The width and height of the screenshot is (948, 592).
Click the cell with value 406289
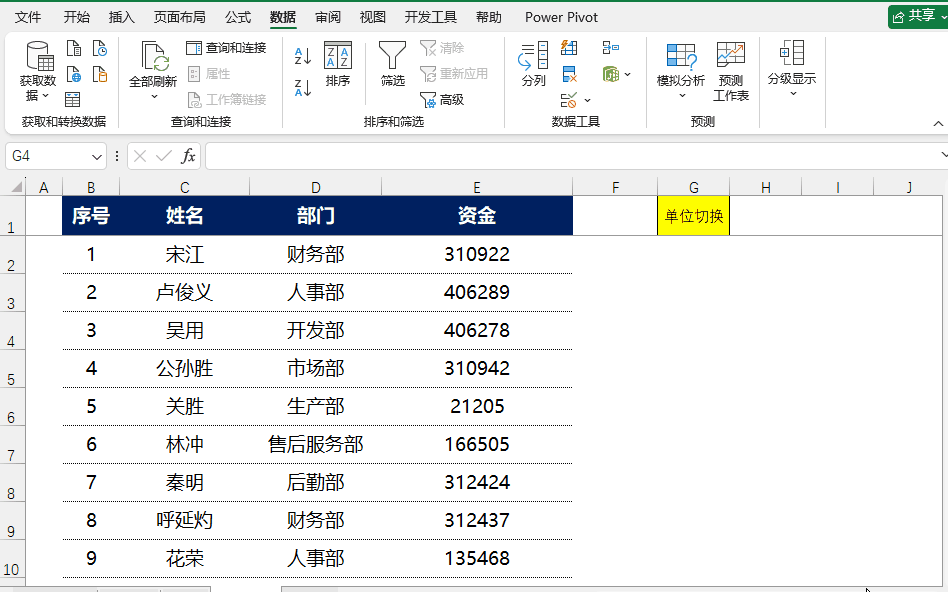tap(477, 293)
